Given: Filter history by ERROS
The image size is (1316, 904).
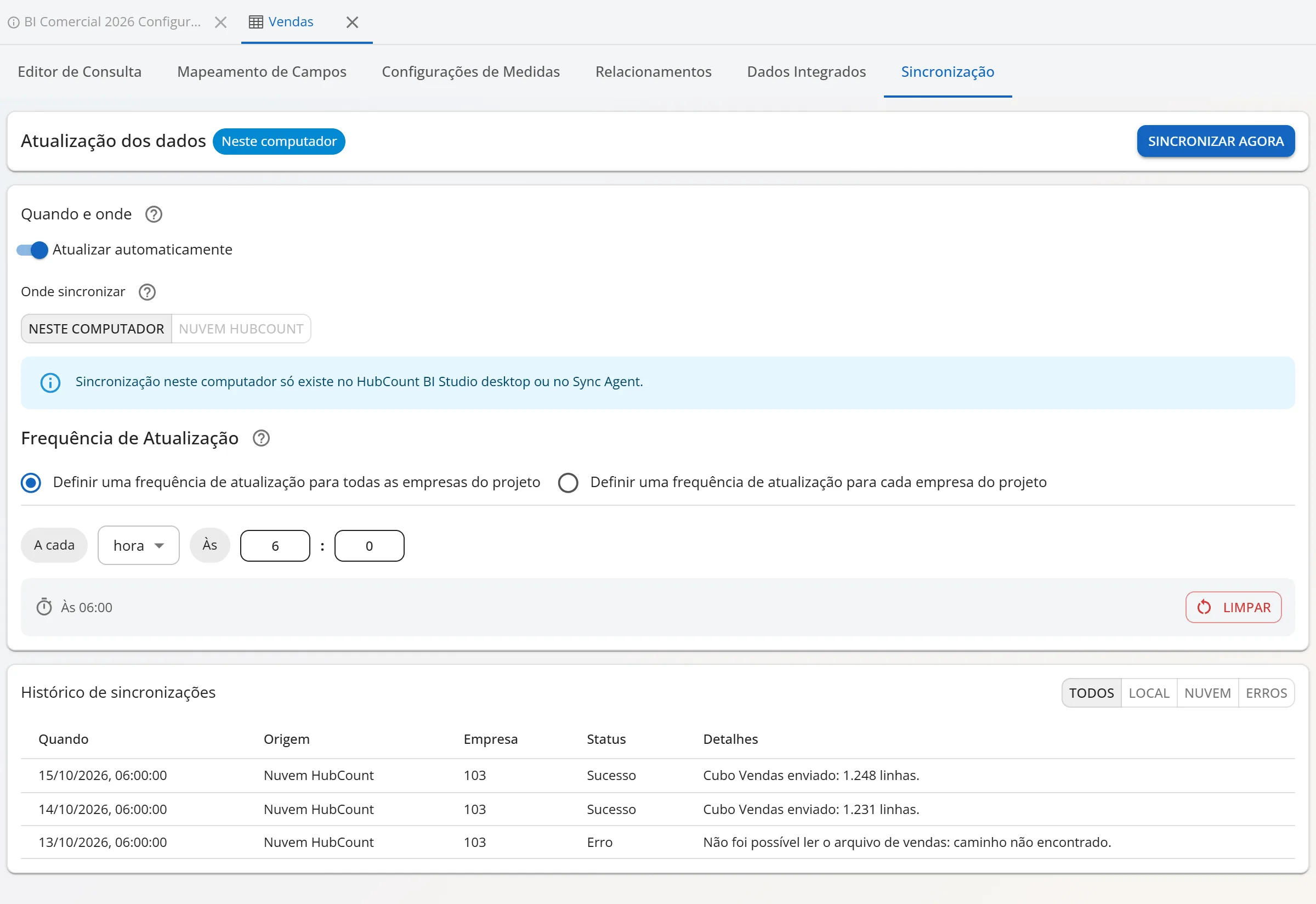Looking at the screenshot, I should tap(1266, 693).
